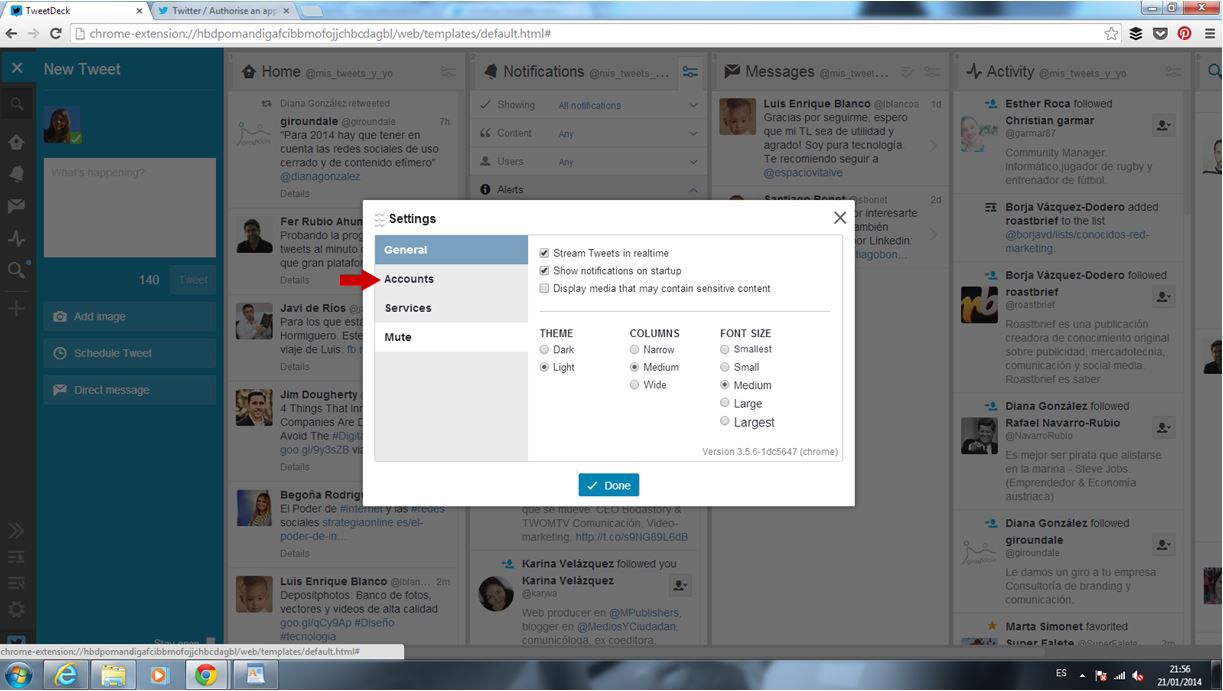Expand the Content filter in Notifications

click(693, 133)
